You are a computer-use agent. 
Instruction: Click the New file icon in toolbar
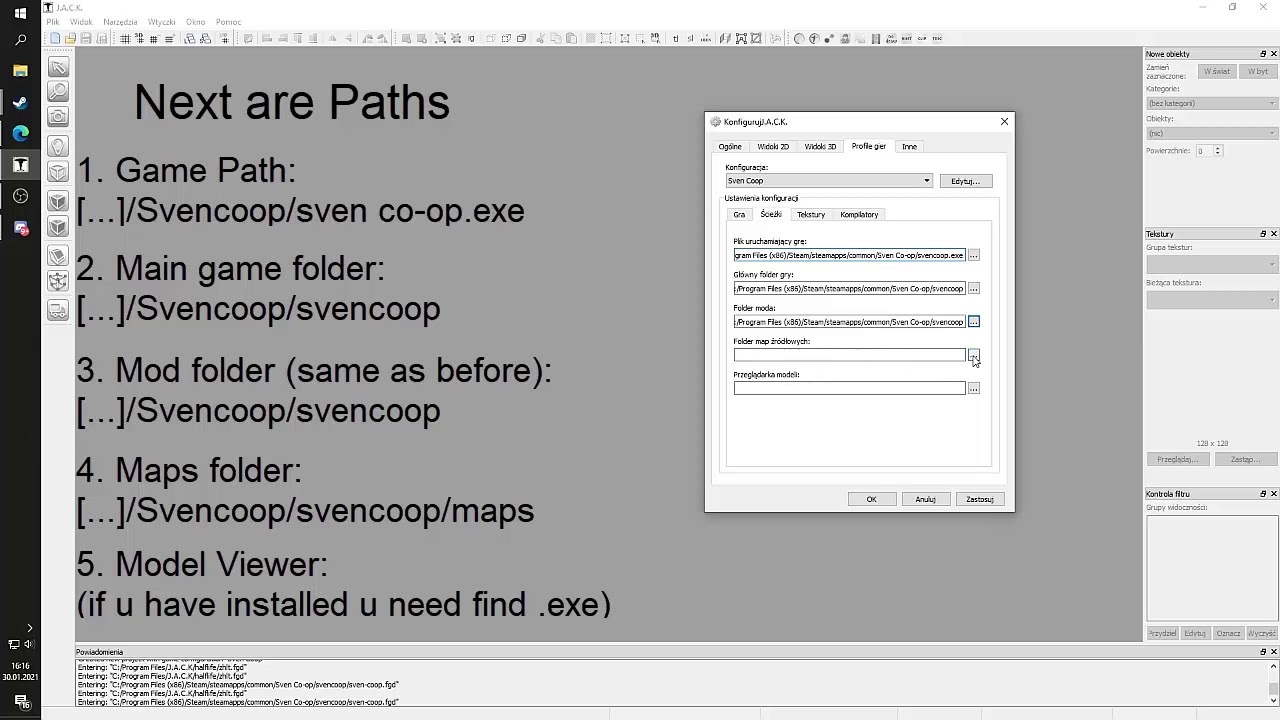point(55,39)
